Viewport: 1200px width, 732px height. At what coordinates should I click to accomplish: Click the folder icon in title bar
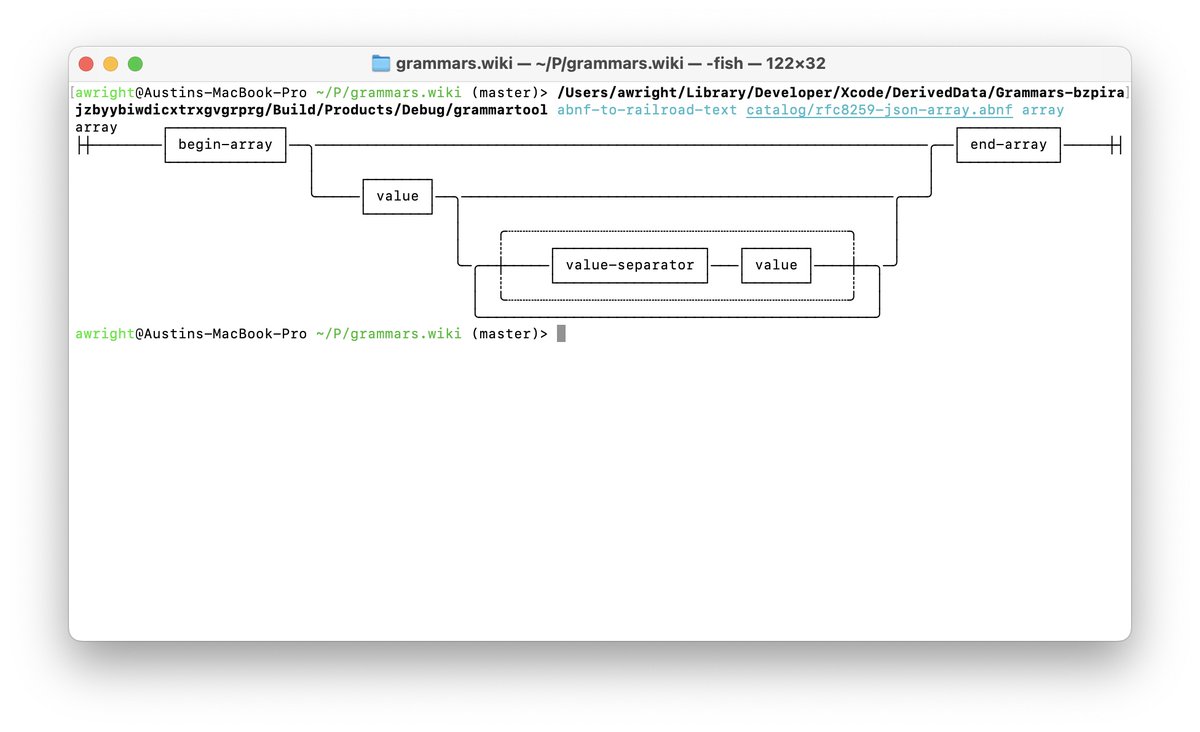coord(381,63)
